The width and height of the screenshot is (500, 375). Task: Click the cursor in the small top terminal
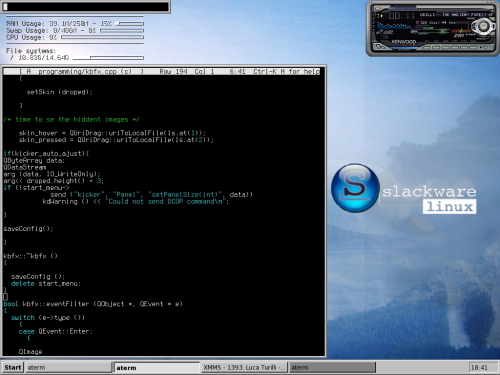coord(5,6)
